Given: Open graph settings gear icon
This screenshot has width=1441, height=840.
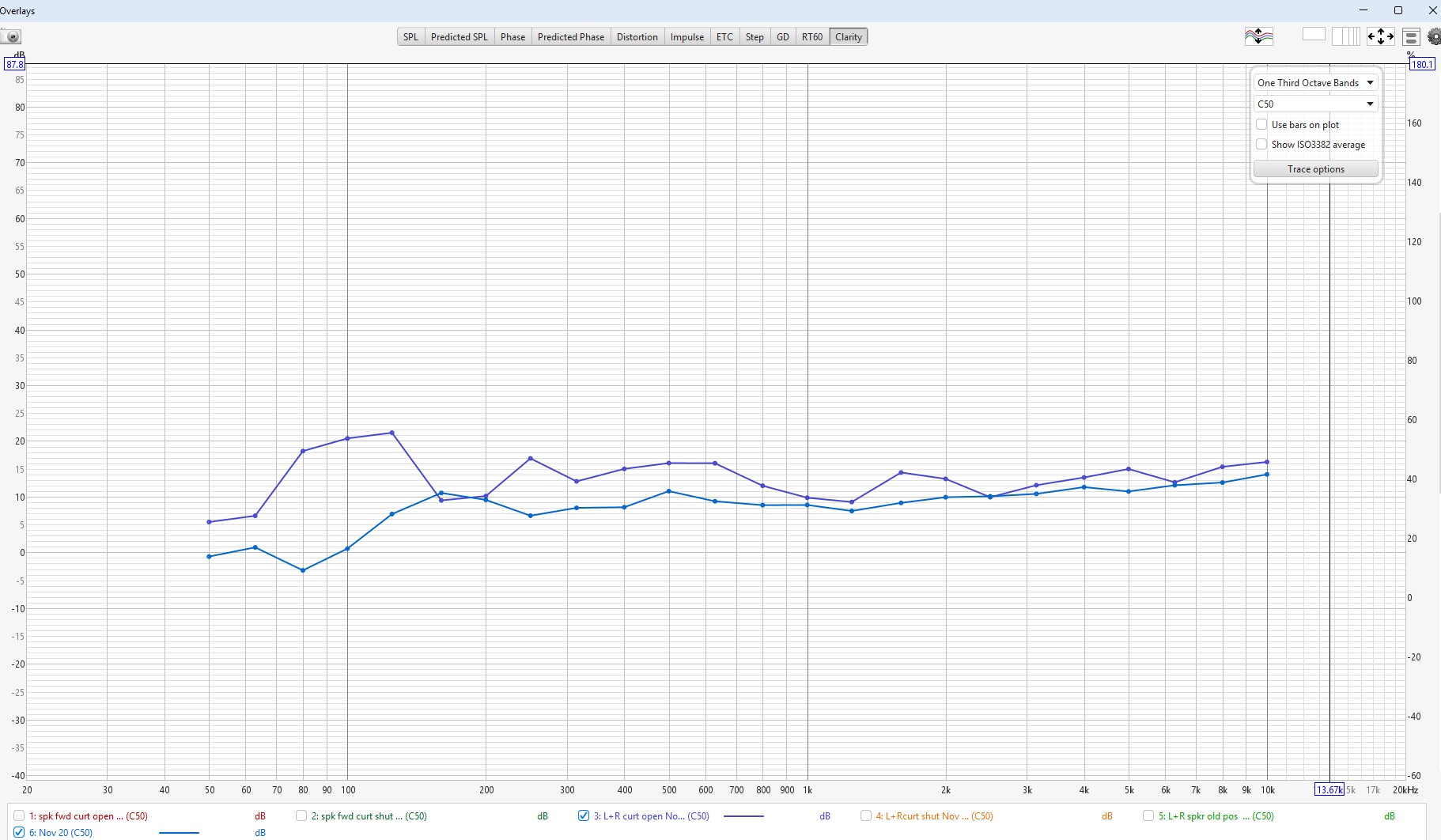Looking at the screenshot, I should click(1433, 36).
